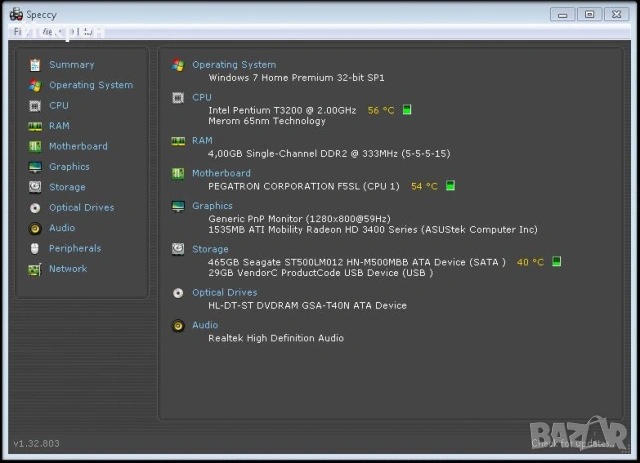Open the File menu

18,32
